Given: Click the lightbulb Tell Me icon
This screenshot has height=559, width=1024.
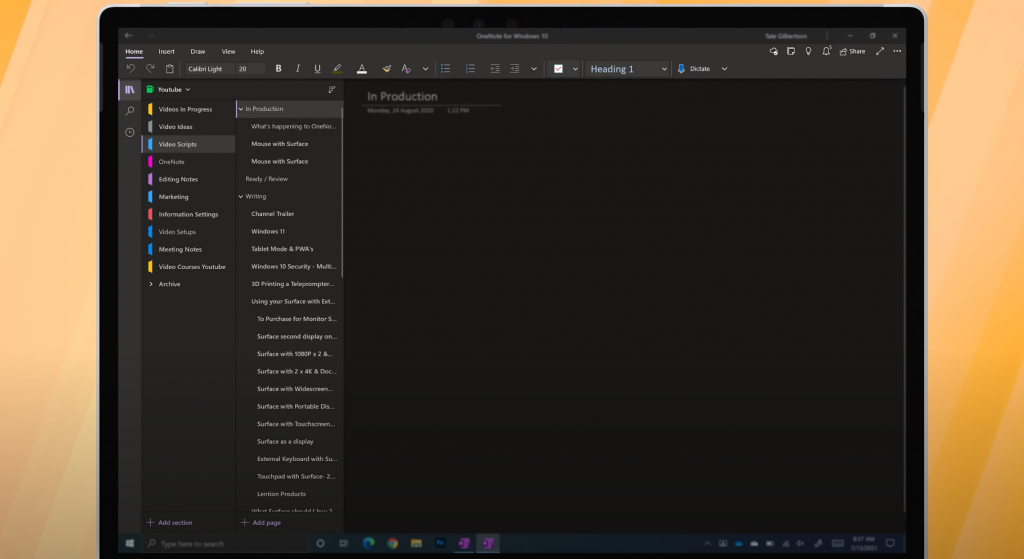Looking at the screenshot, I should point(808,51).
